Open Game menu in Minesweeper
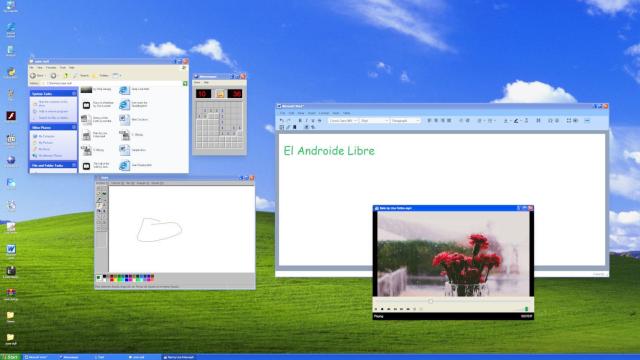The width and height of the screenshot is (640, 360). pyautogui.click(x=197, y=82)
